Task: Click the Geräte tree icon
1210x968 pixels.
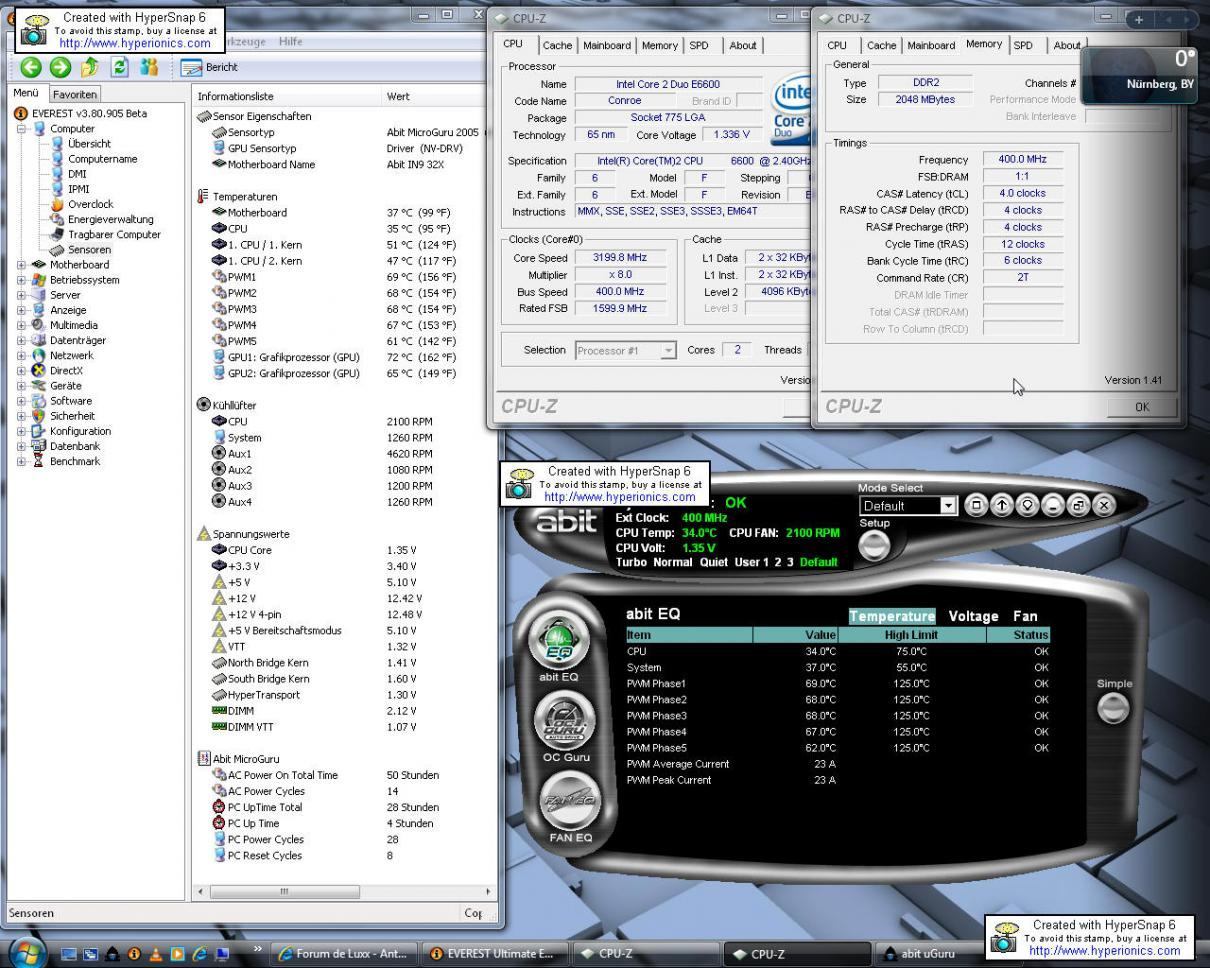Action: [x=39, y=385]
